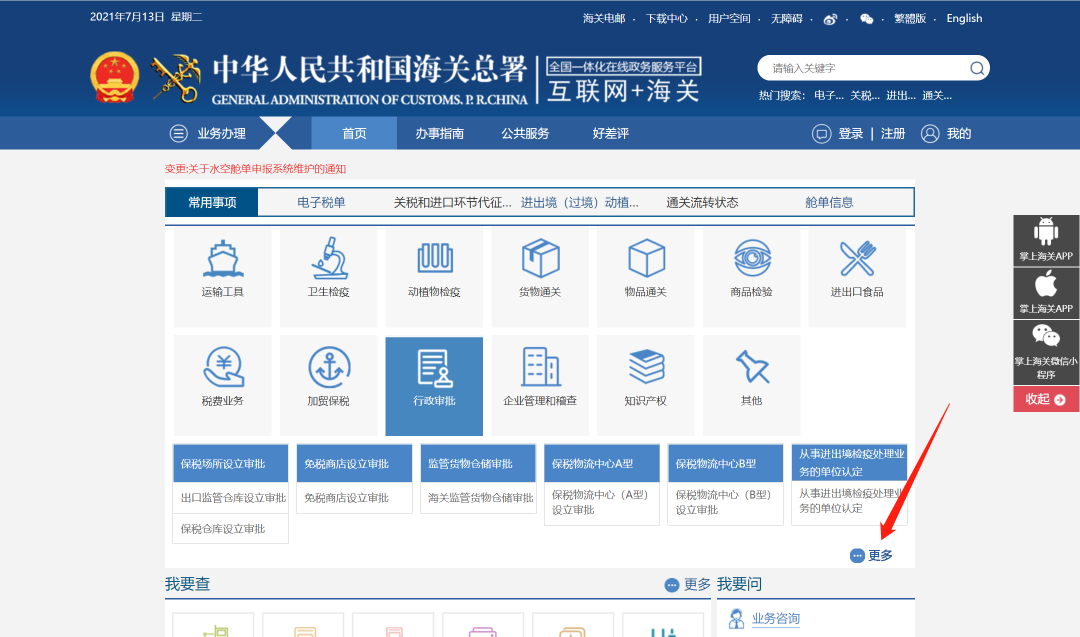Open the 海关电邮 link
The image size is (1080, 637).
(x=603, y=19)
